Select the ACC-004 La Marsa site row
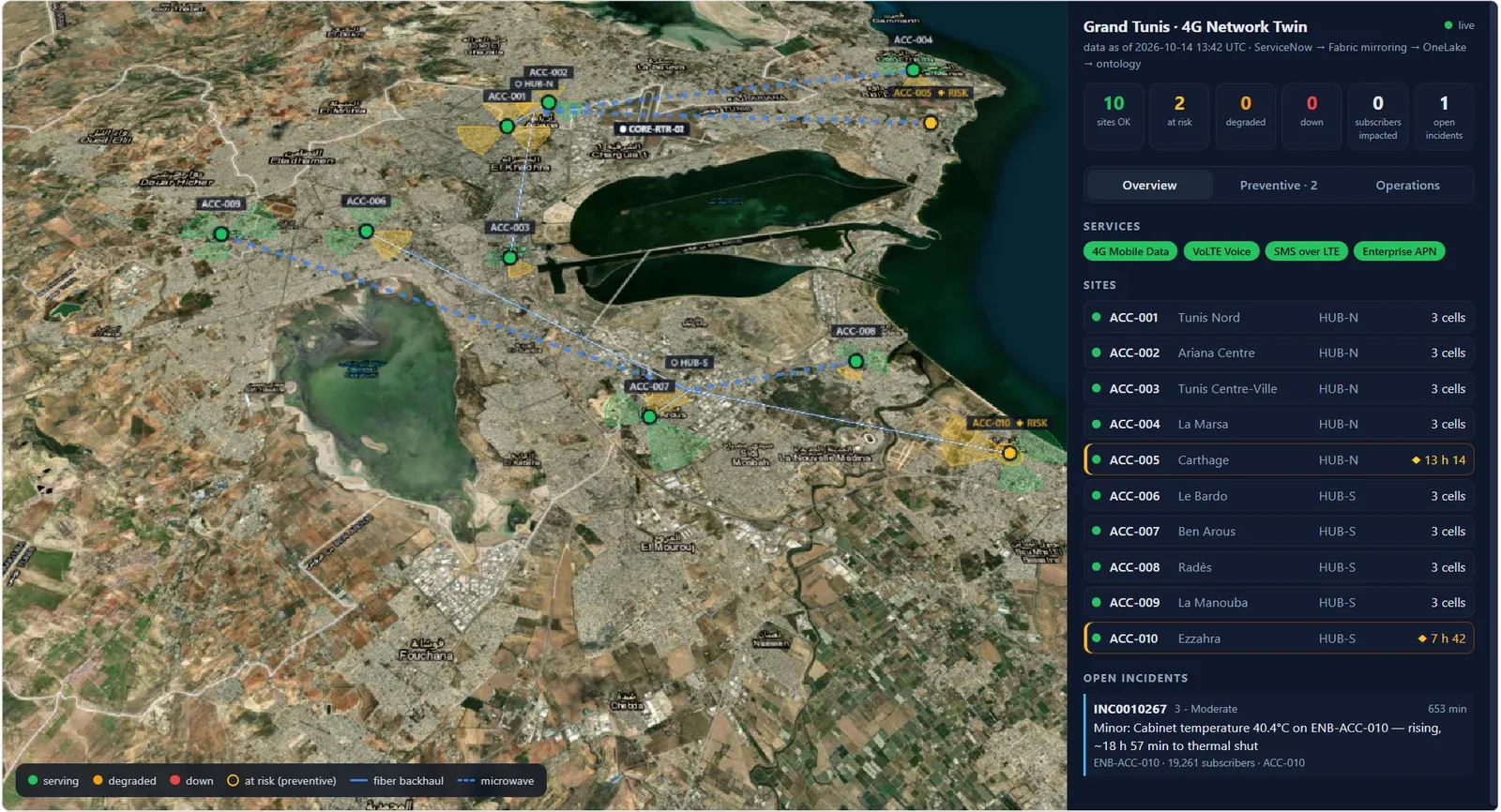This screenshot has height=812, width=1501. pyautogui.click(x=1279, y=425)
